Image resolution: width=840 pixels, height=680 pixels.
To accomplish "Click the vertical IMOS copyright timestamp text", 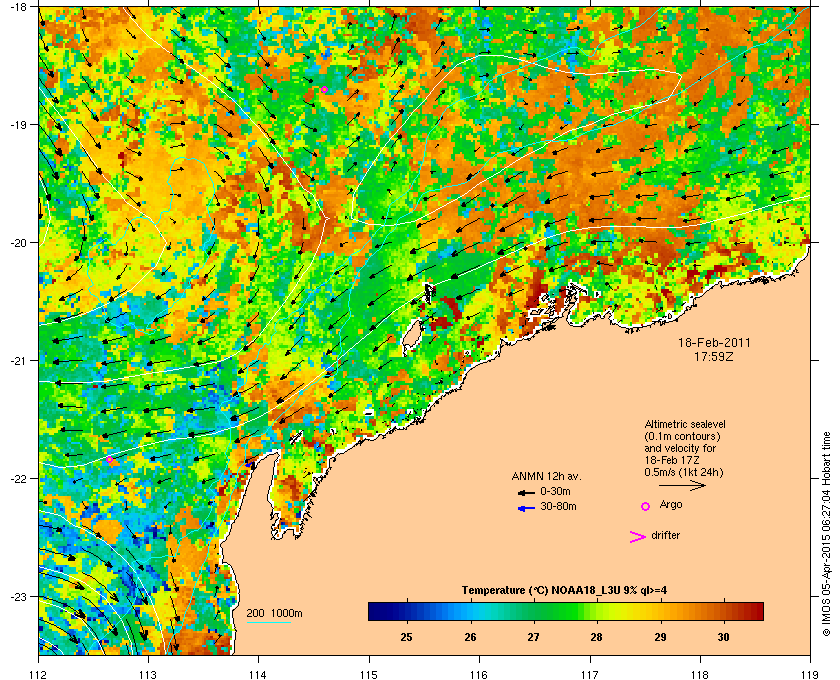I will pos(826,534).
